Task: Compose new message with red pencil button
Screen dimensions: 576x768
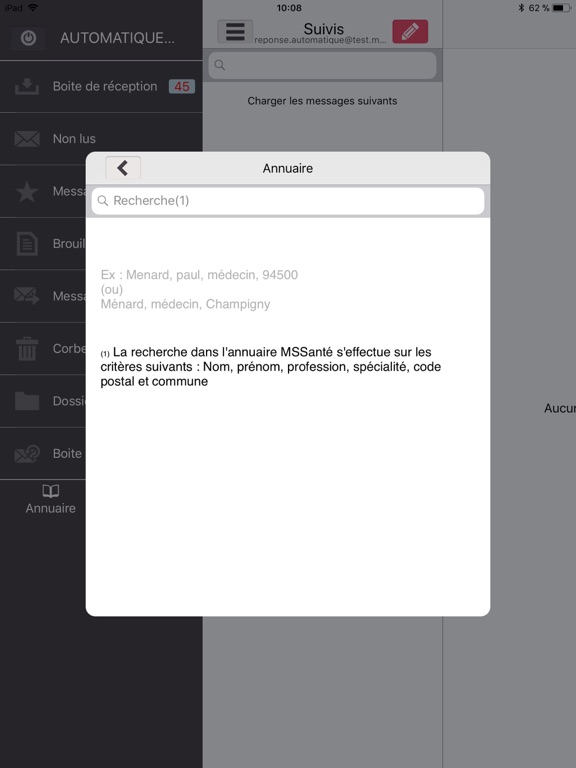Action: click(410, 31)
